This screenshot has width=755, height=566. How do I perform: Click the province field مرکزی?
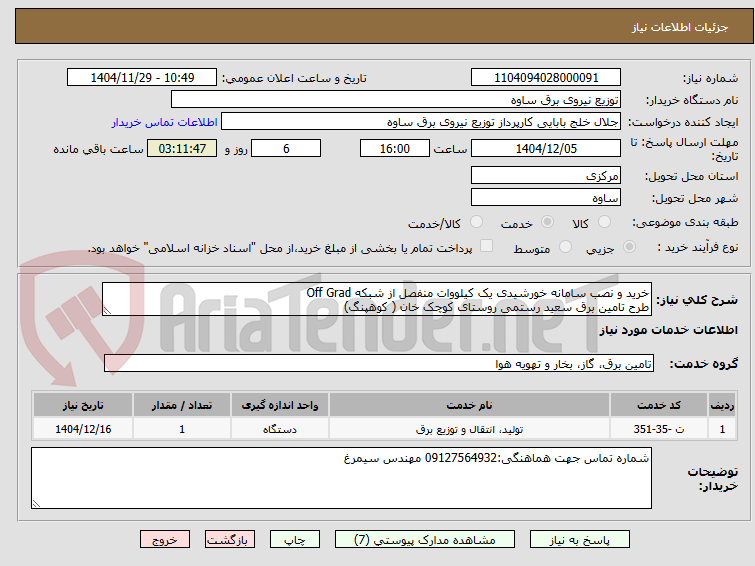[x=546, y=175]
